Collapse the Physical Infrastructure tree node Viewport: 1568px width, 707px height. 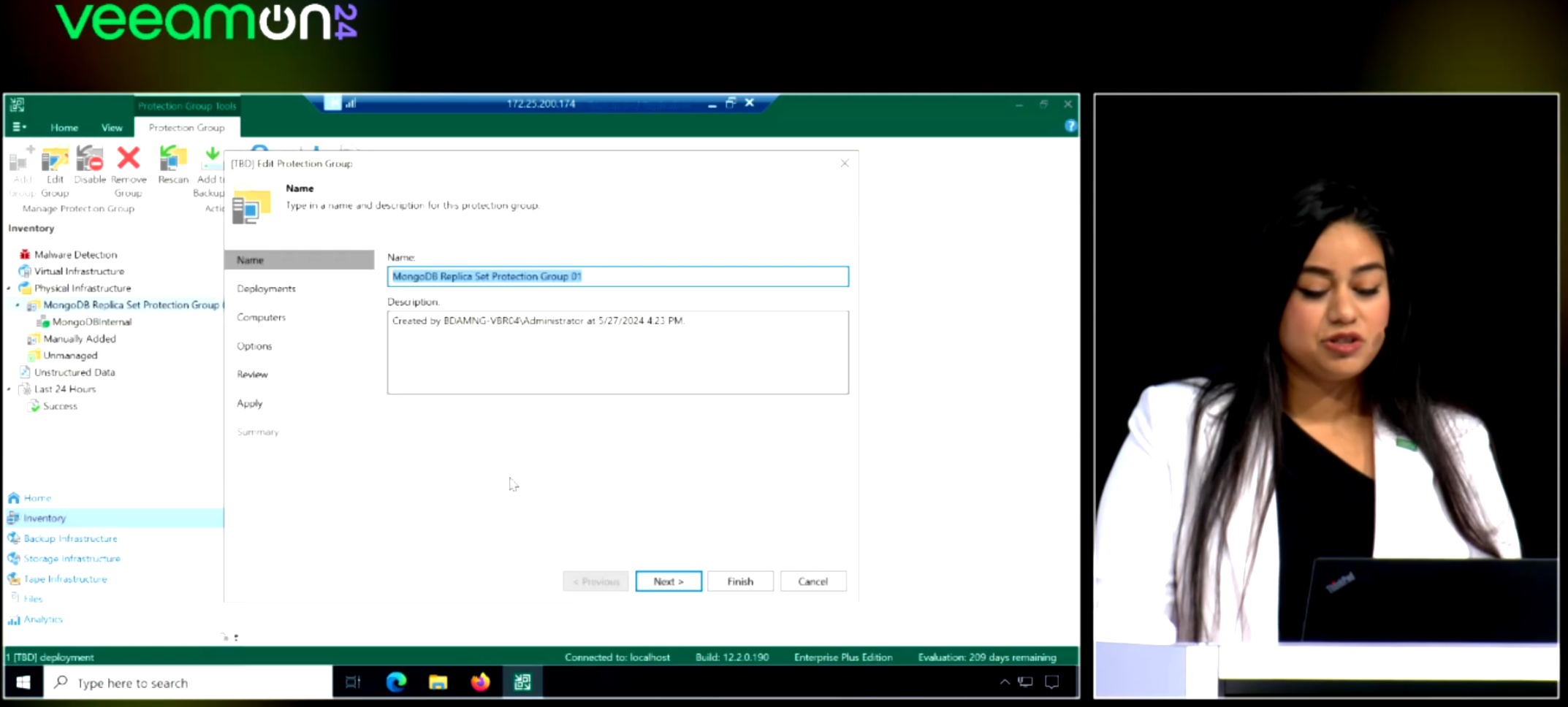pyautogui.click(x=9, y=288)
